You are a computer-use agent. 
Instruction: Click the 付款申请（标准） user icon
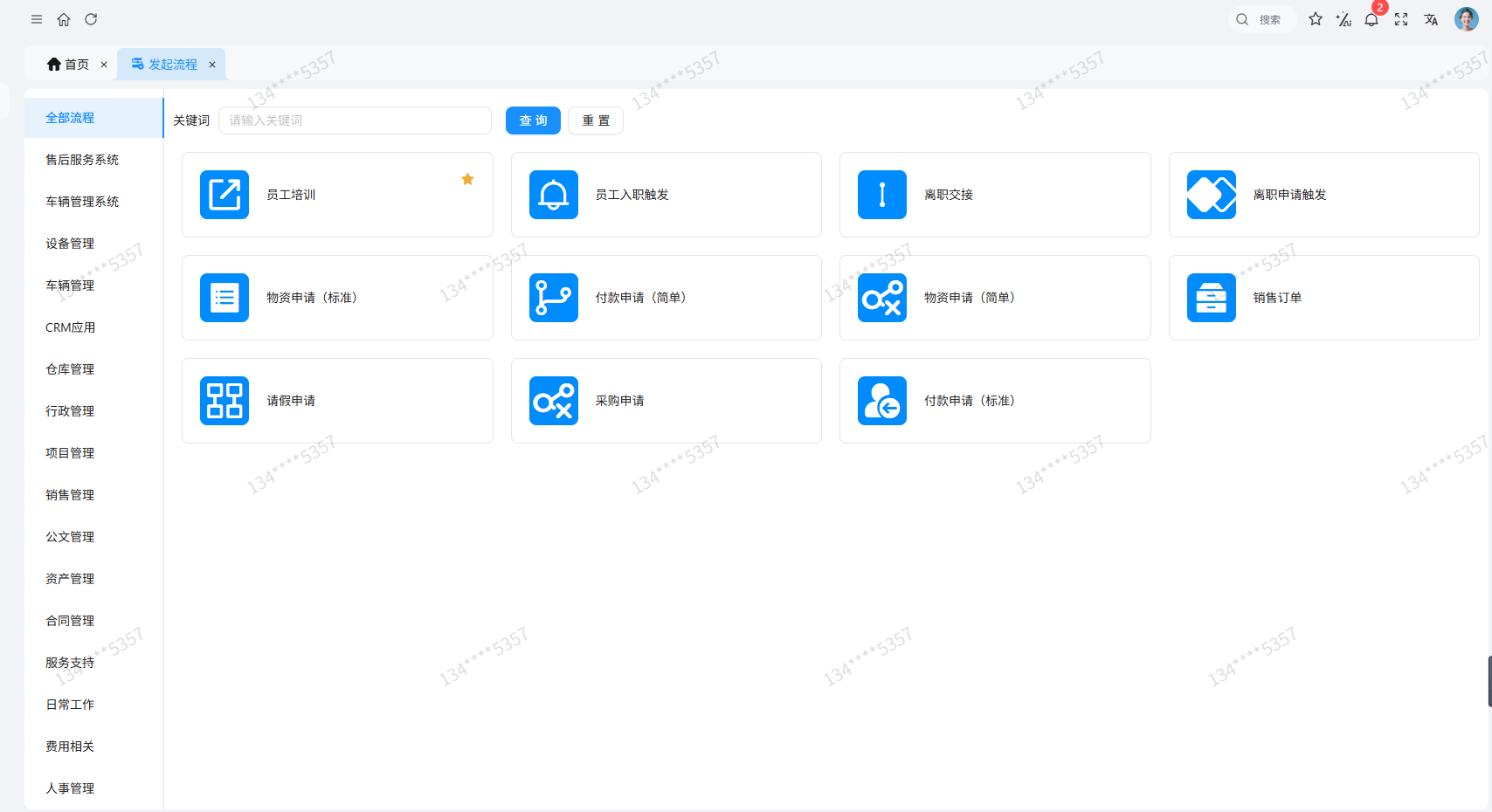tap(882, 401)
